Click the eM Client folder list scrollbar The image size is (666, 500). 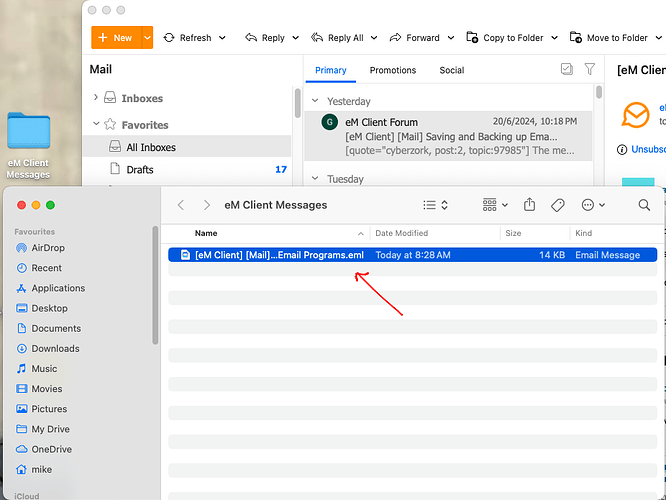point(297,103)
